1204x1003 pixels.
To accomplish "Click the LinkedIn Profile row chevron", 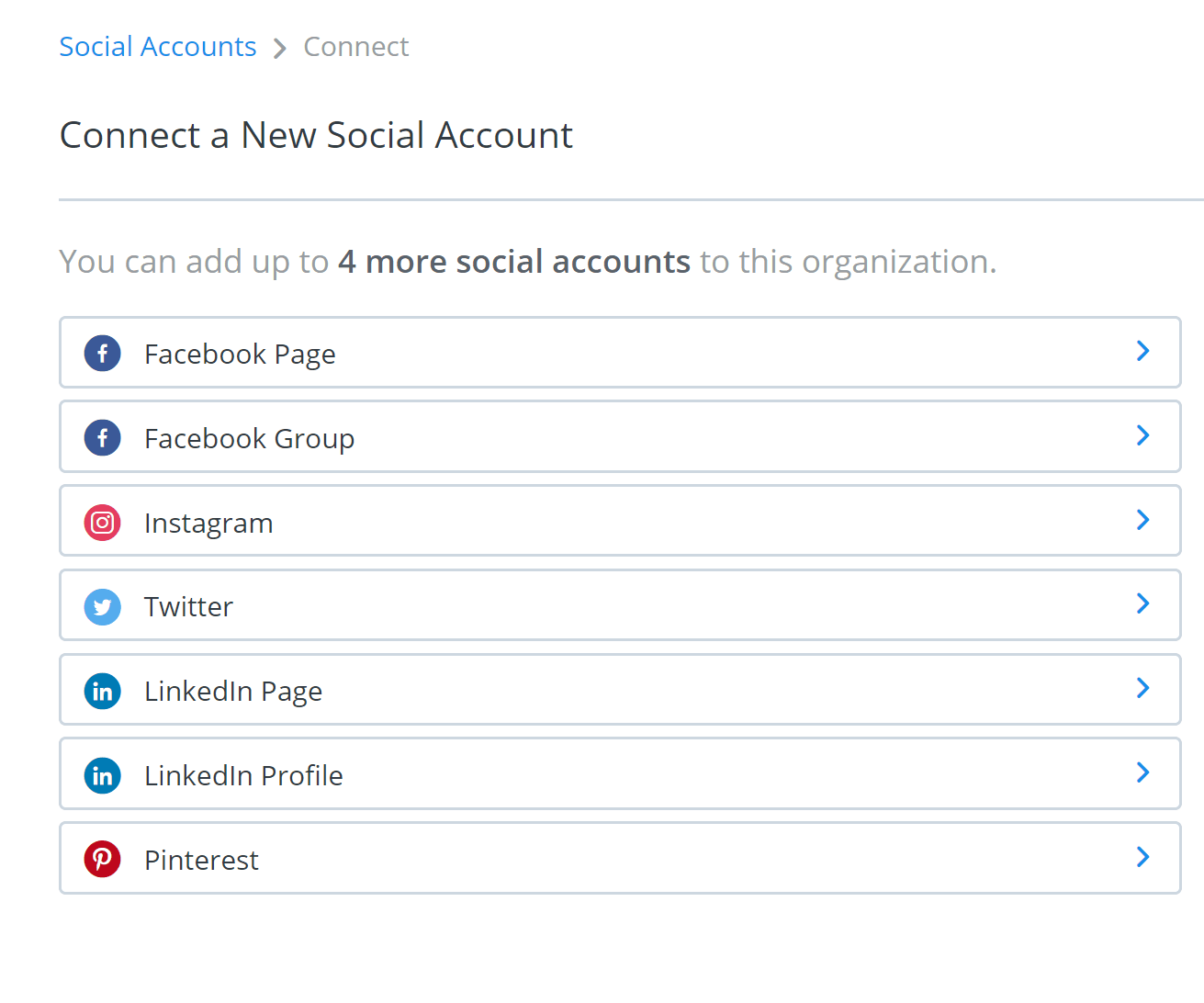I will pyautogui.click(x=1142, y=772).
